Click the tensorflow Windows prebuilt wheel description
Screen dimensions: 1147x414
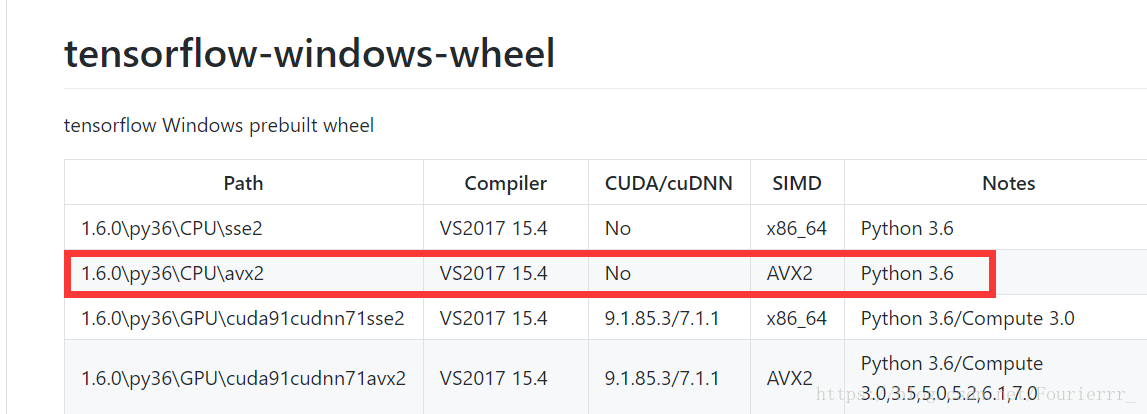[x=219, y=126]
